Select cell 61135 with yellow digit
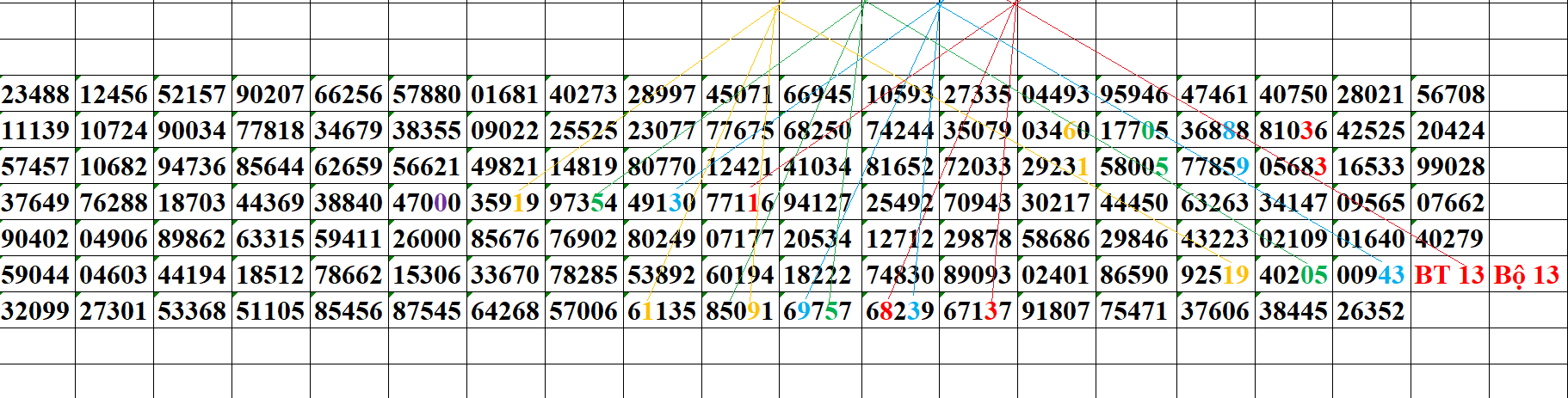 pyautogui.click(x=662, y=311)
